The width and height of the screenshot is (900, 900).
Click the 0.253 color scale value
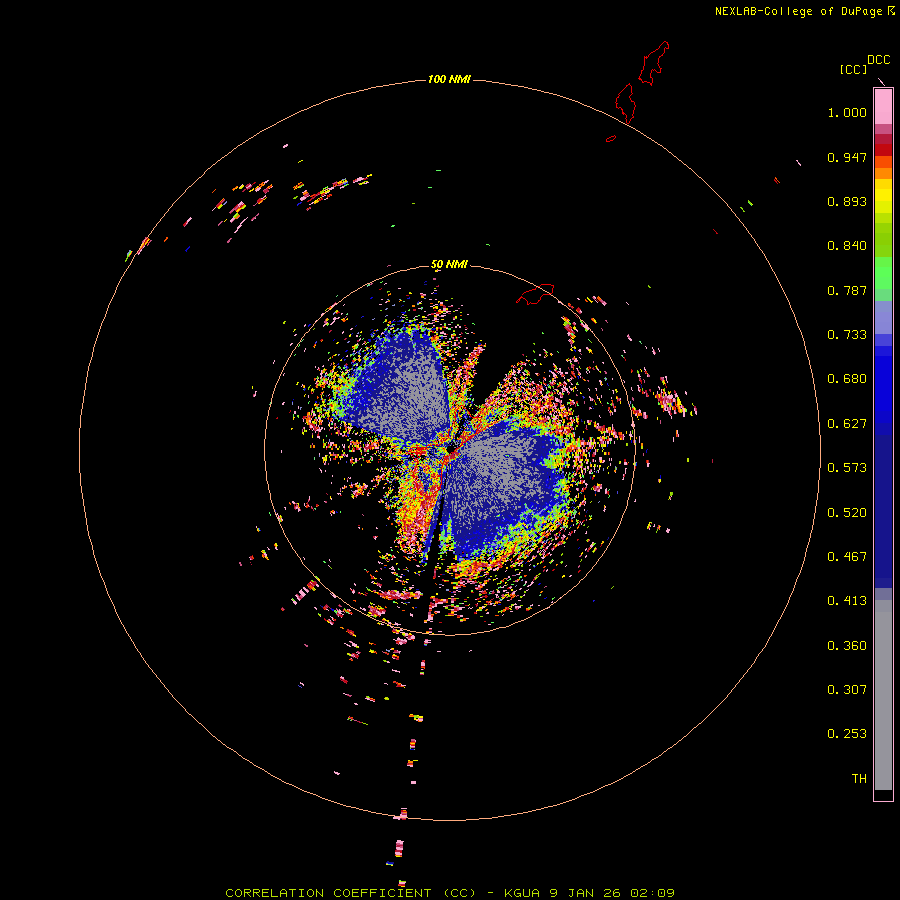[847, 734]
